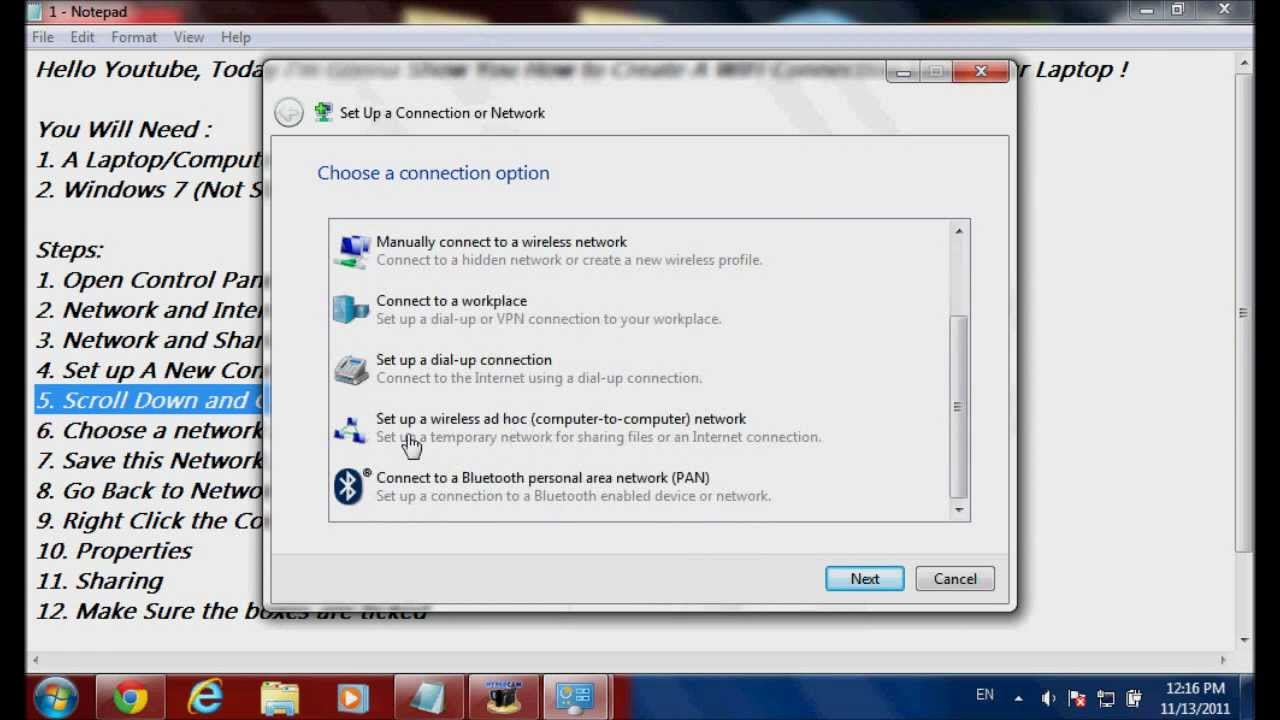The image size is (1280, 720).
Task: Click the '11. Sharing' line in Notepad
Action: click(x=99, y=581)
